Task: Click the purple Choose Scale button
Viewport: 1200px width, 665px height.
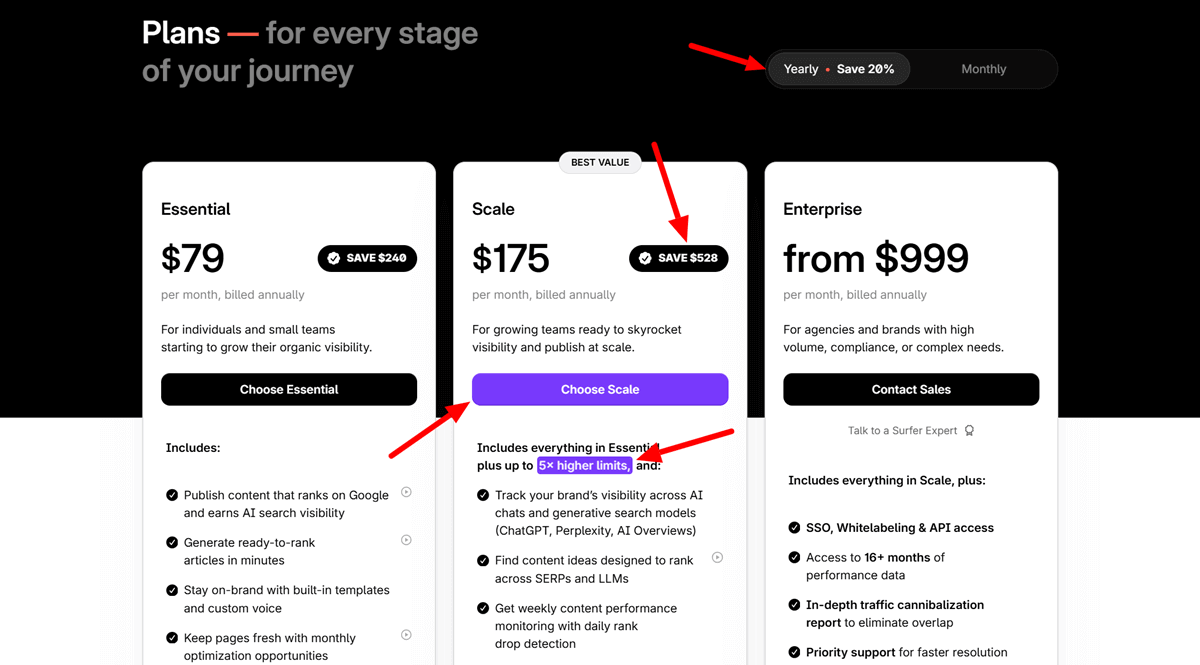Action: pyautogui.click(x=599, y=389)
